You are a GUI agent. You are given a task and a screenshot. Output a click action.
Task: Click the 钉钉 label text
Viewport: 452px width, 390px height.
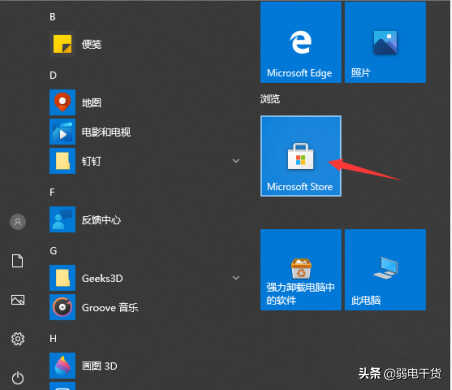point(92,161)
